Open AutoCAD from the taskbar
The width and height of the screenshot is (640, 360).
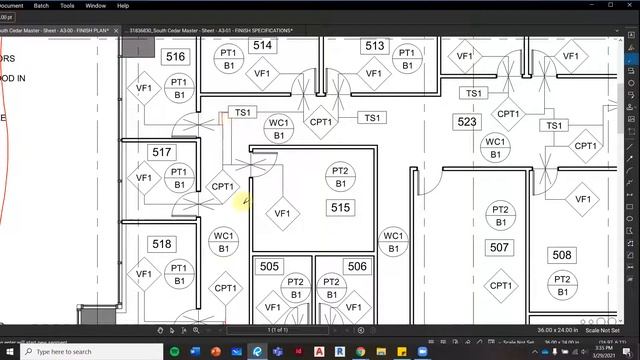click(x=319, y=351)
